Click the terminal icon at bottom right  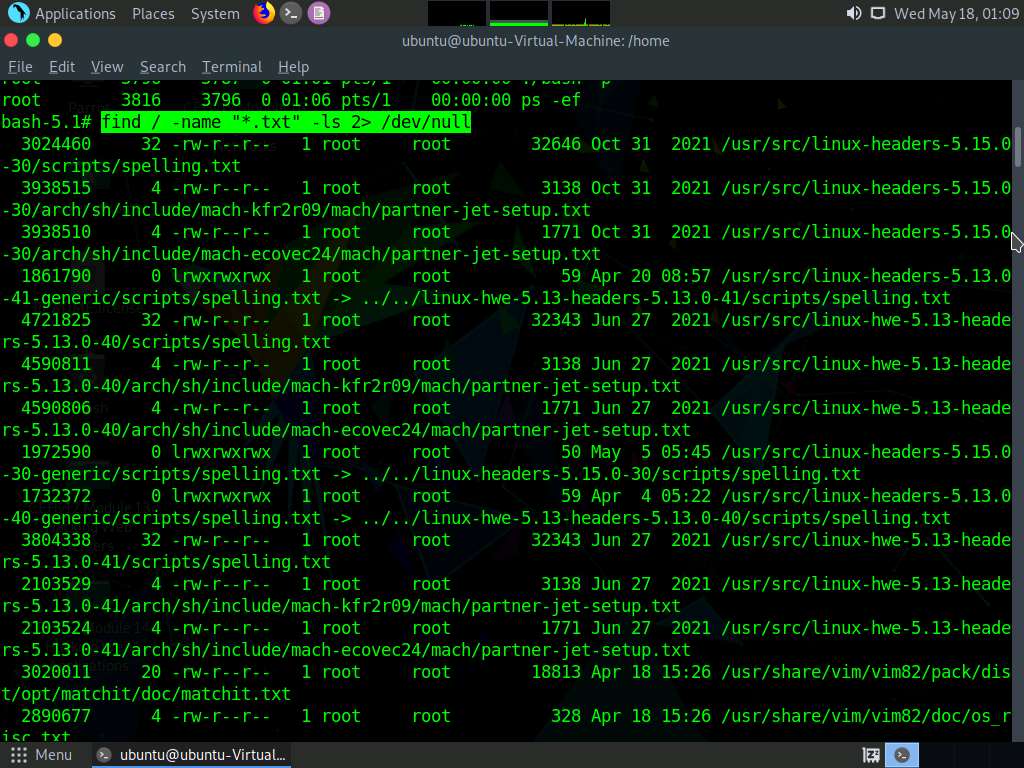[x=901, y=755]
